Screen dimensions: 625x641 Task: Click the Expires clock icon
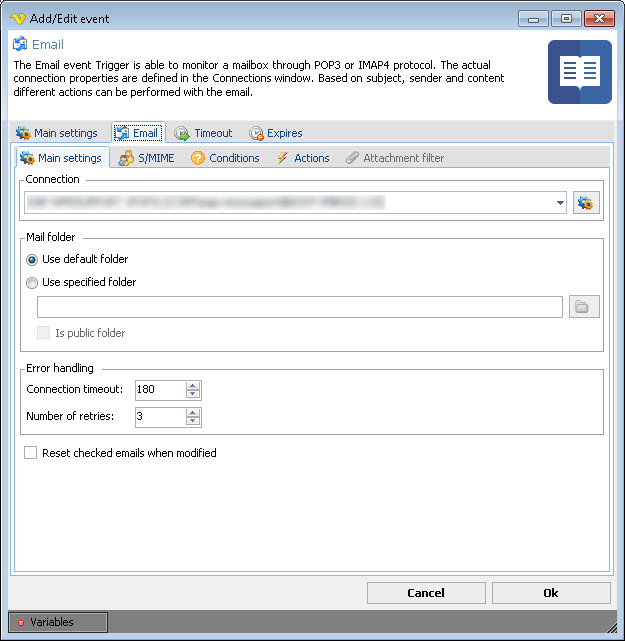tap(257, 133)
